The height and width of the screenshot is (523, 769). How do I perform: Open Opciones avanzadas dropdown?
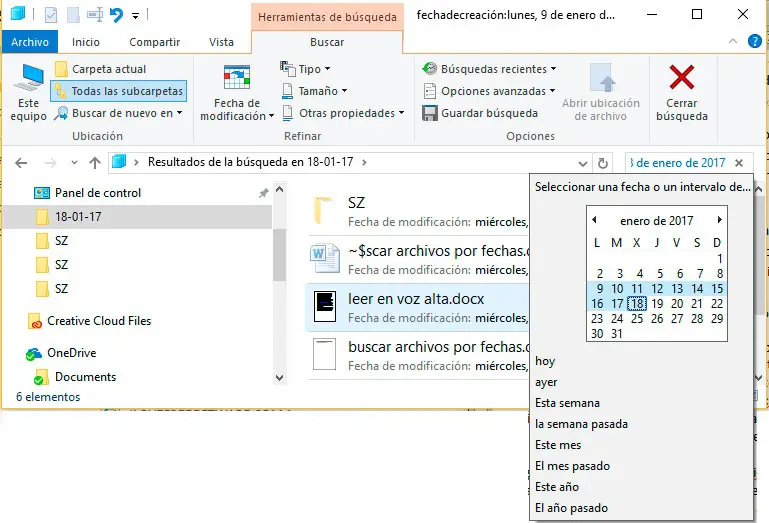(x=489, y=91)
